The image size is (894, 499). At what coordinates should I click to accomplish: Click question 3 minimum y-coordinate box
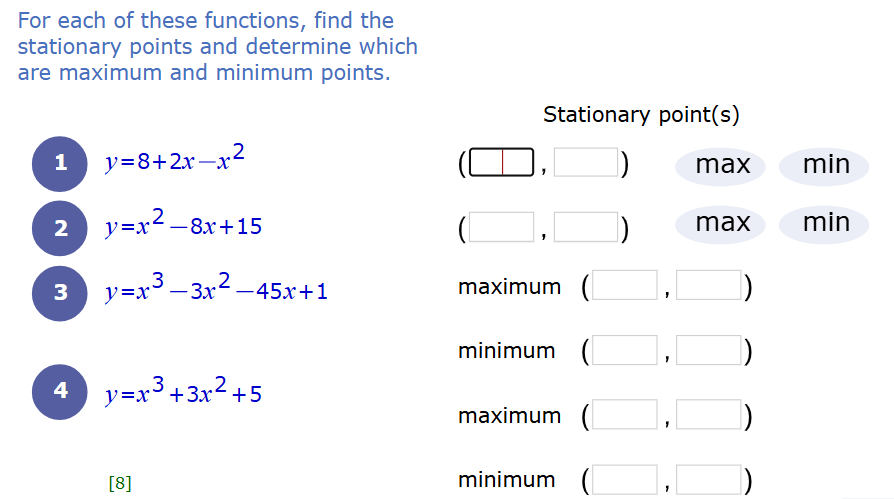point(709,350)
